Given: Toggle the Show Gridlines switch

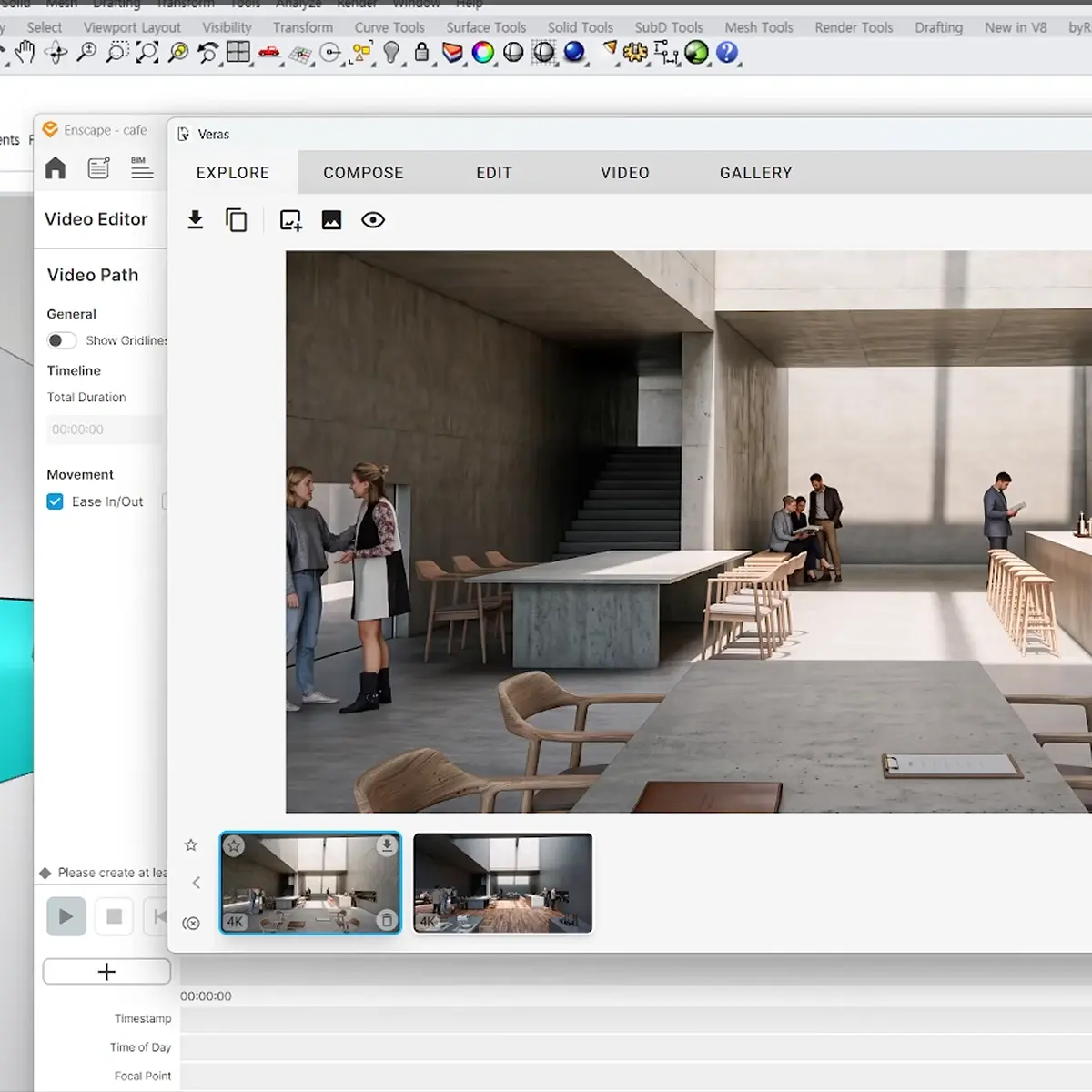Looking at the screenshot, I should tap(61, 340).
